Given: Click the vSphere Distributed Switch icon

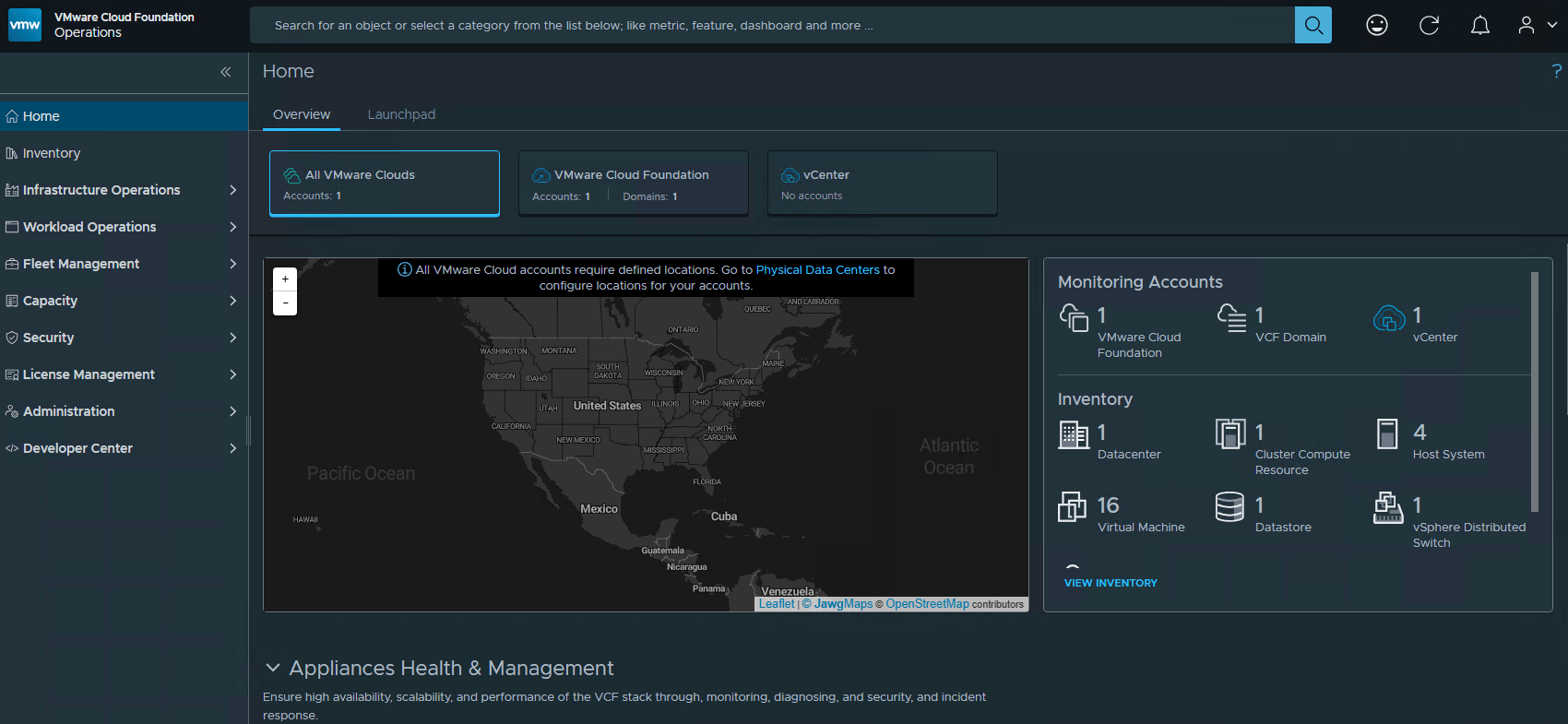Looking at the screenshot, I should coord(1388,507).
